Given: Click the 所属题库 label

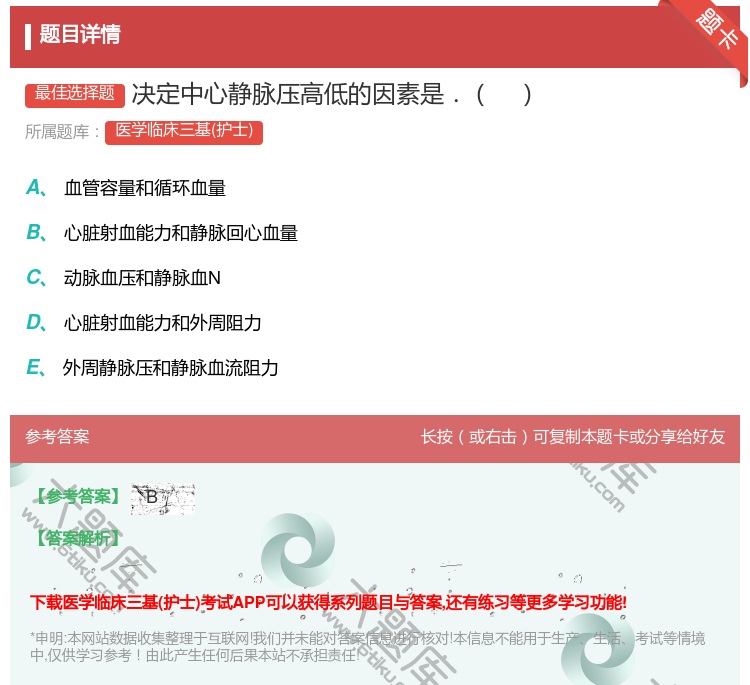Looking at the screenshot, I should (x=62, y=132).
